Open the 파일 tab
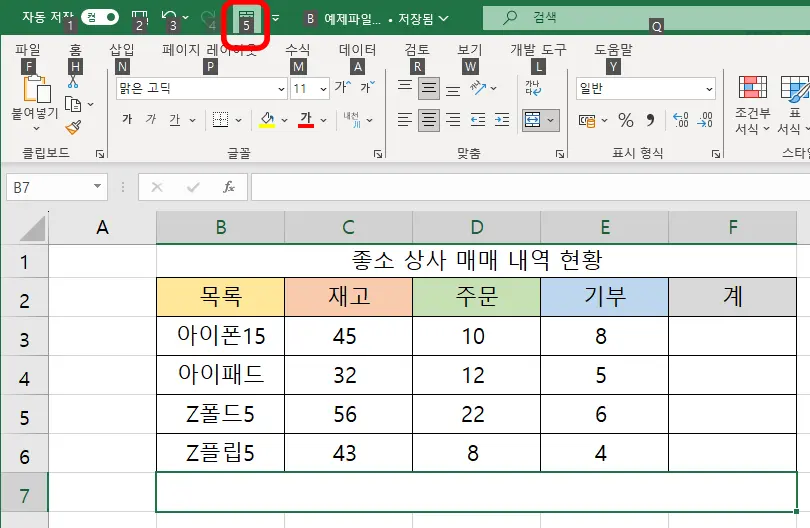The height and width of the screenshot is (528, 810). coord(28,50)
